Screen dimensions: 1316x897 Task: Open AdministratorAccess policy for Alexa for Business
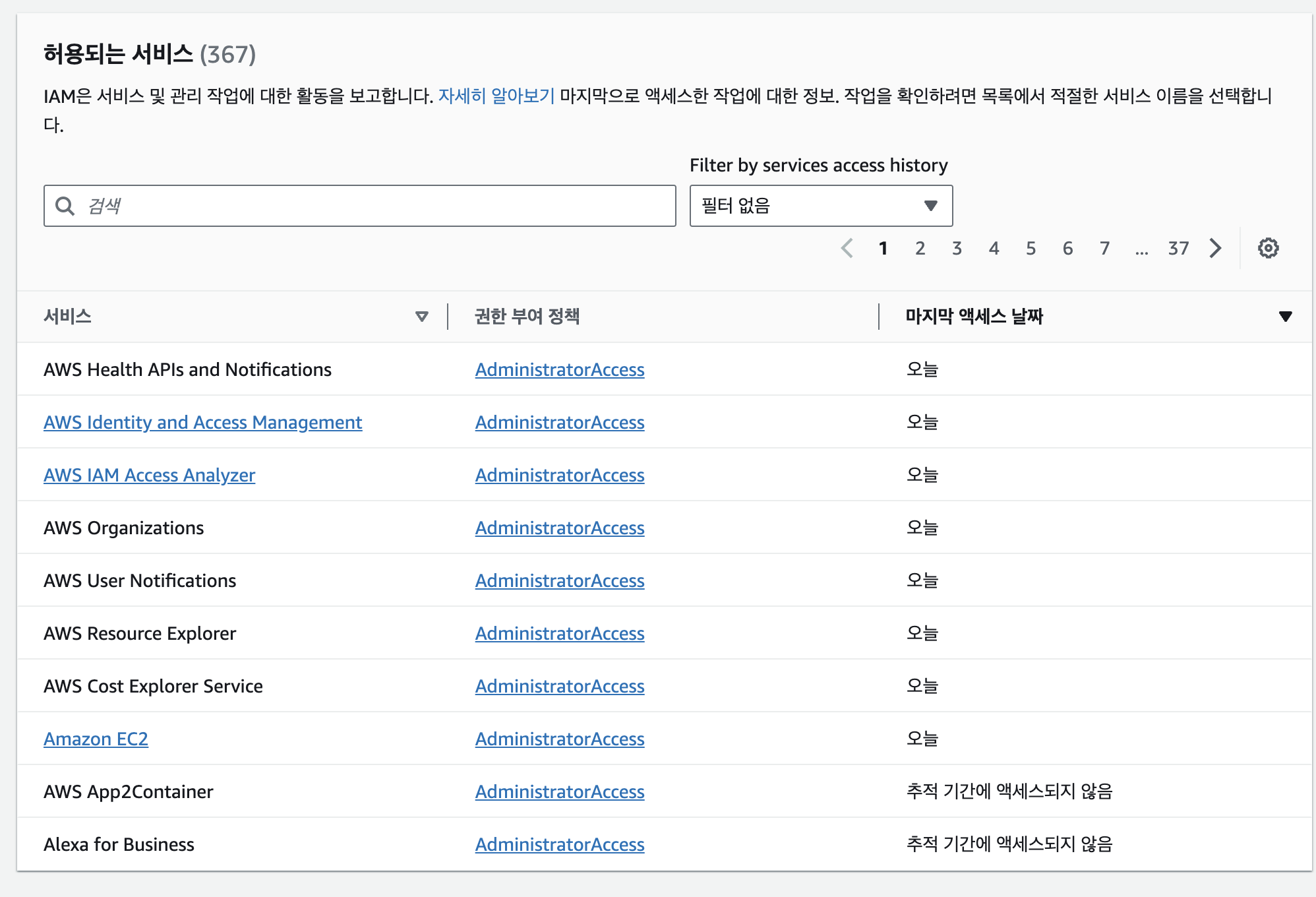click(559, 844)
